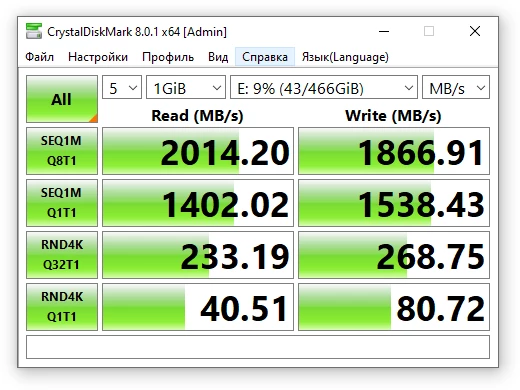Image resolution: width=520 pixels, height=390 pixels.
Task: Click the 268.75 write result
Action: point(394,255)
